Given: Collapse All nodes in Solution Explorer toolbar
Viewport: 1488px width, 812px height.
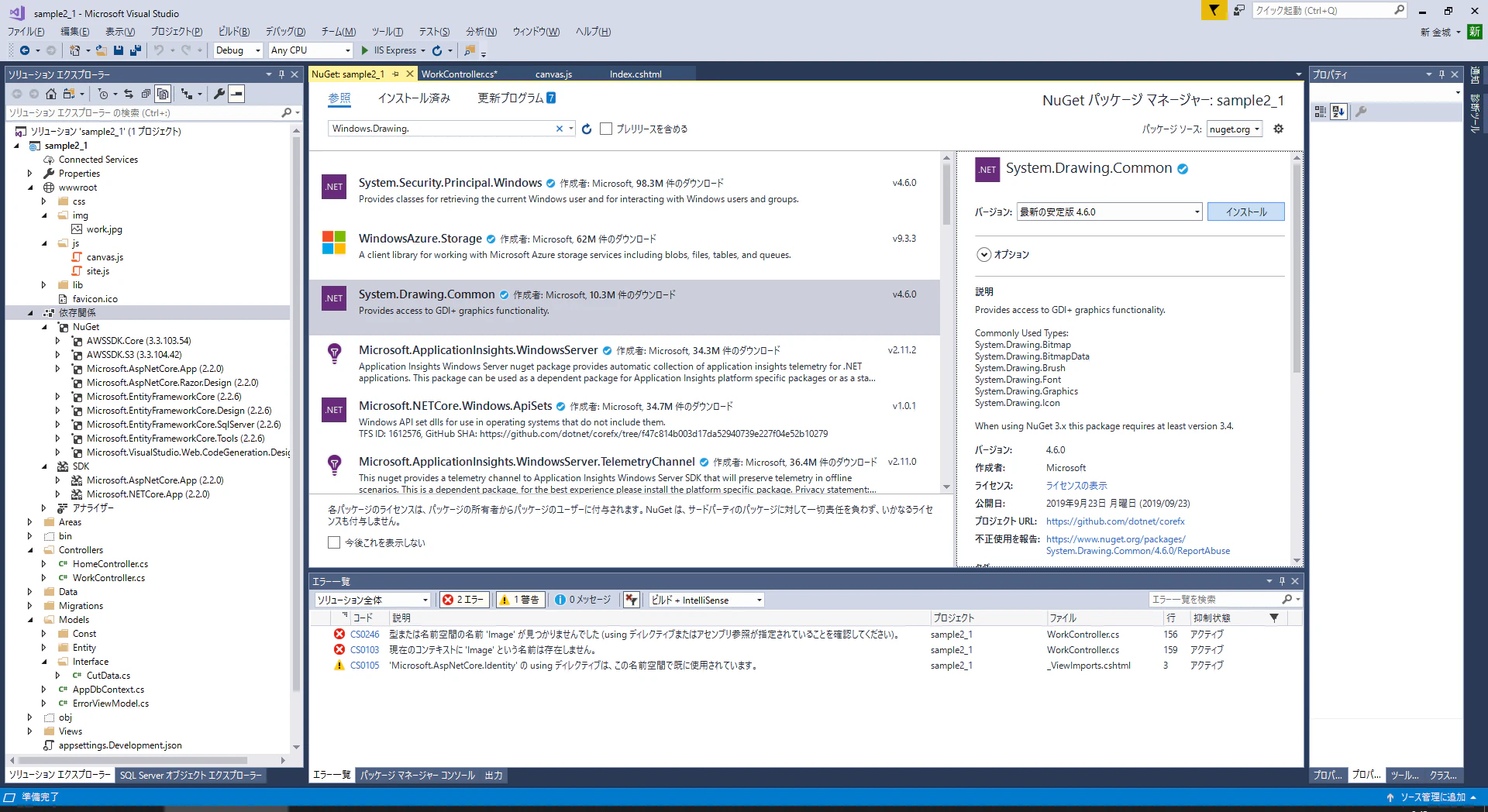Looking at the screenshot, I should pos(146,94).
